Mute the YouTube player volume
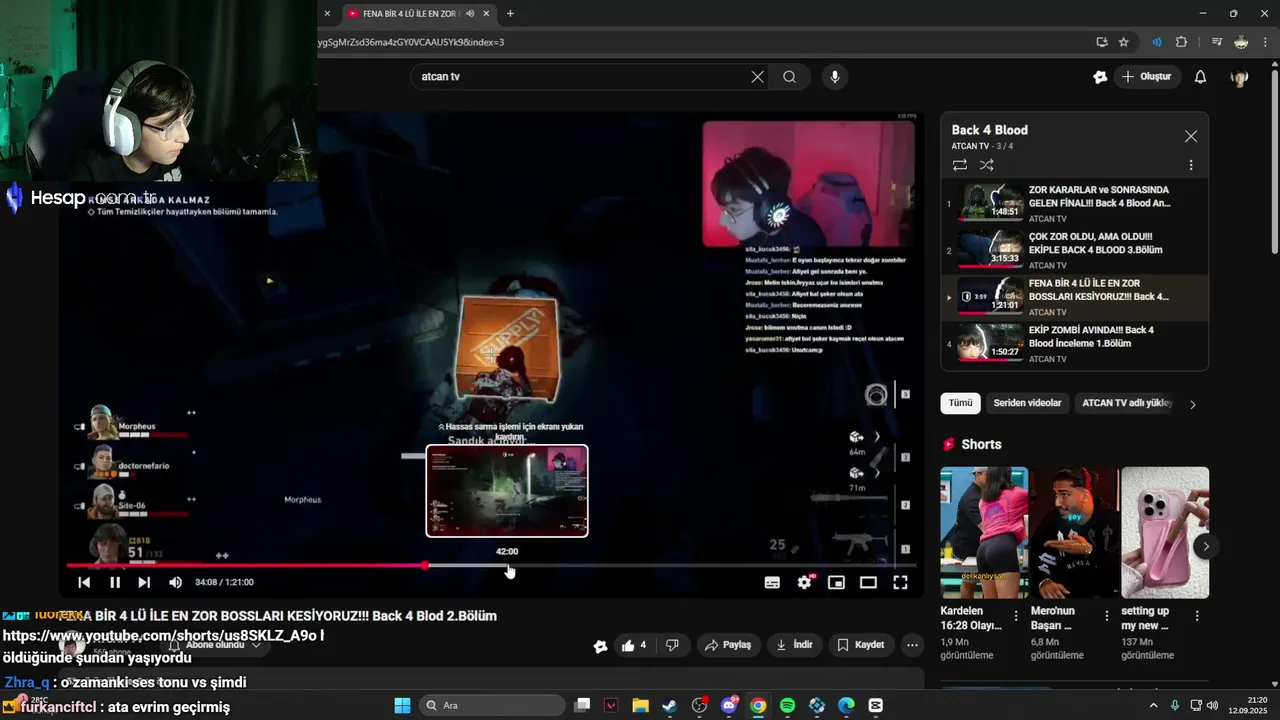 175,582
